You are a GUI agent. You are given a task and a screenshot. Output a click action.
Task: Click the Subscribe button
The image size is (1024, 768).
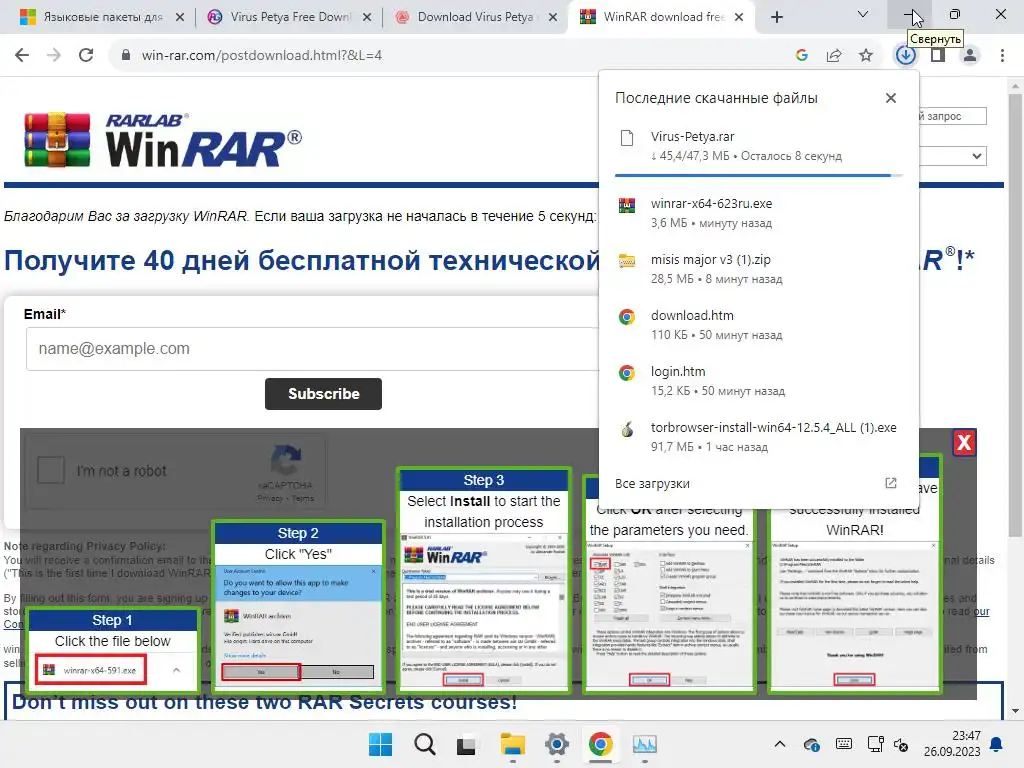point(323,394)
